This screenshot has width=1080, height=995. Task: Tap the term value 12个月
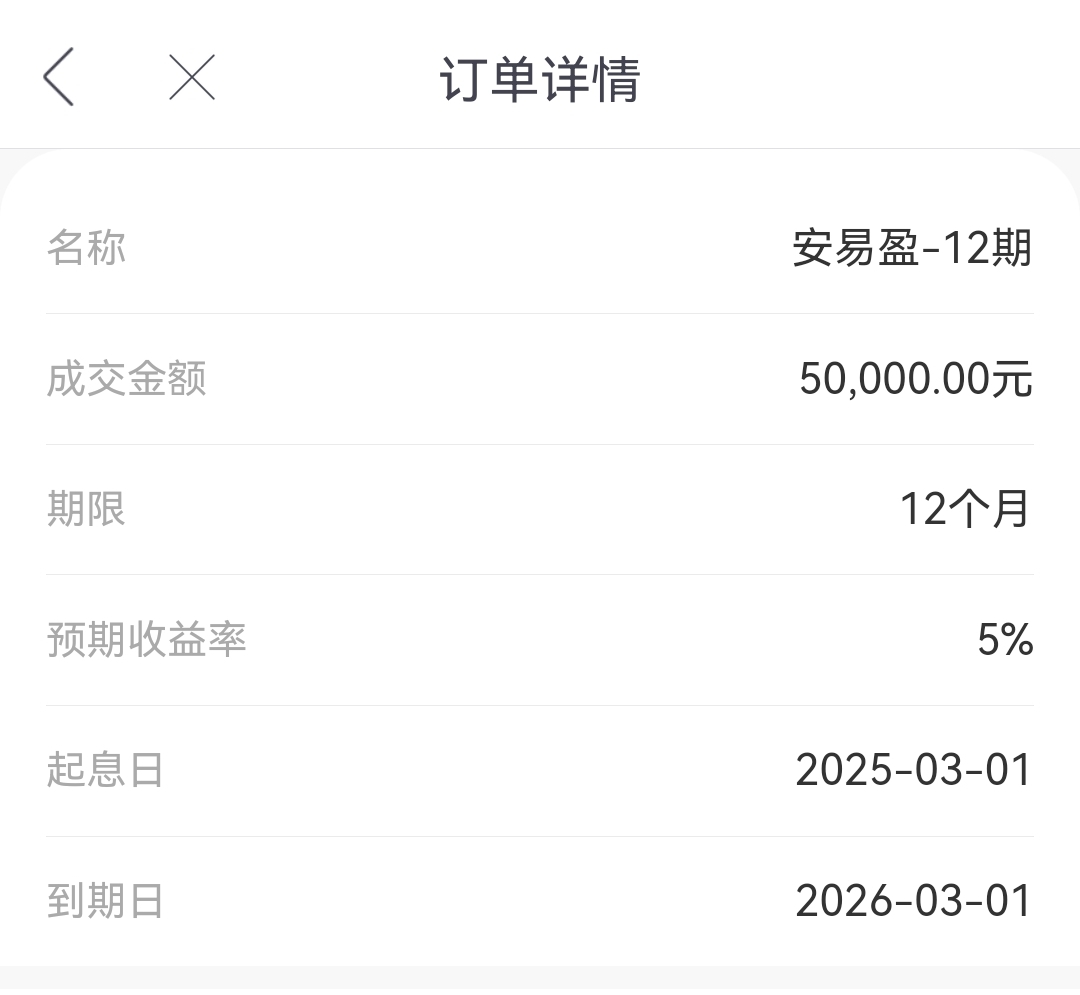point(966,509)
